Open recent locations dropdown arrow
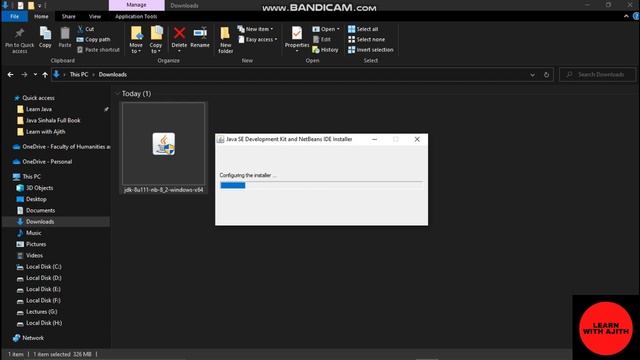Viewport: 640px width, 360px height. point(35,75)
